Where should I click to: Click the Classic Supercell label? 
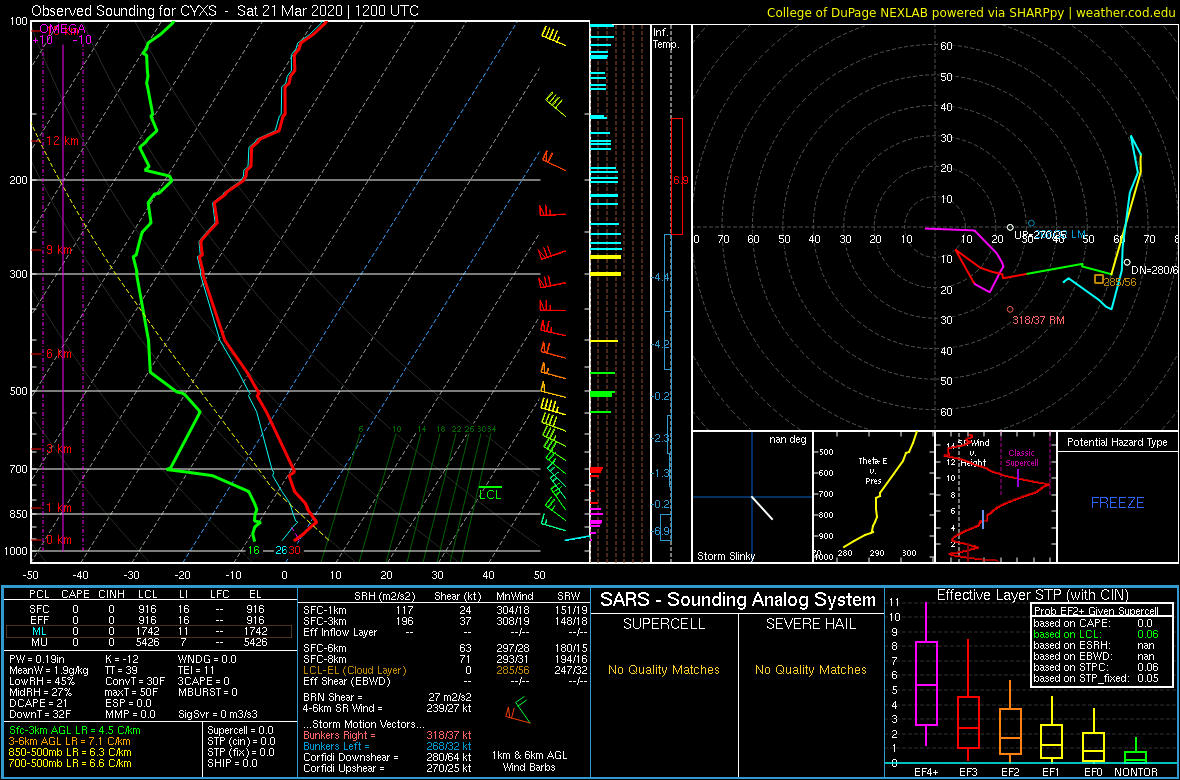pos(1023,457)
